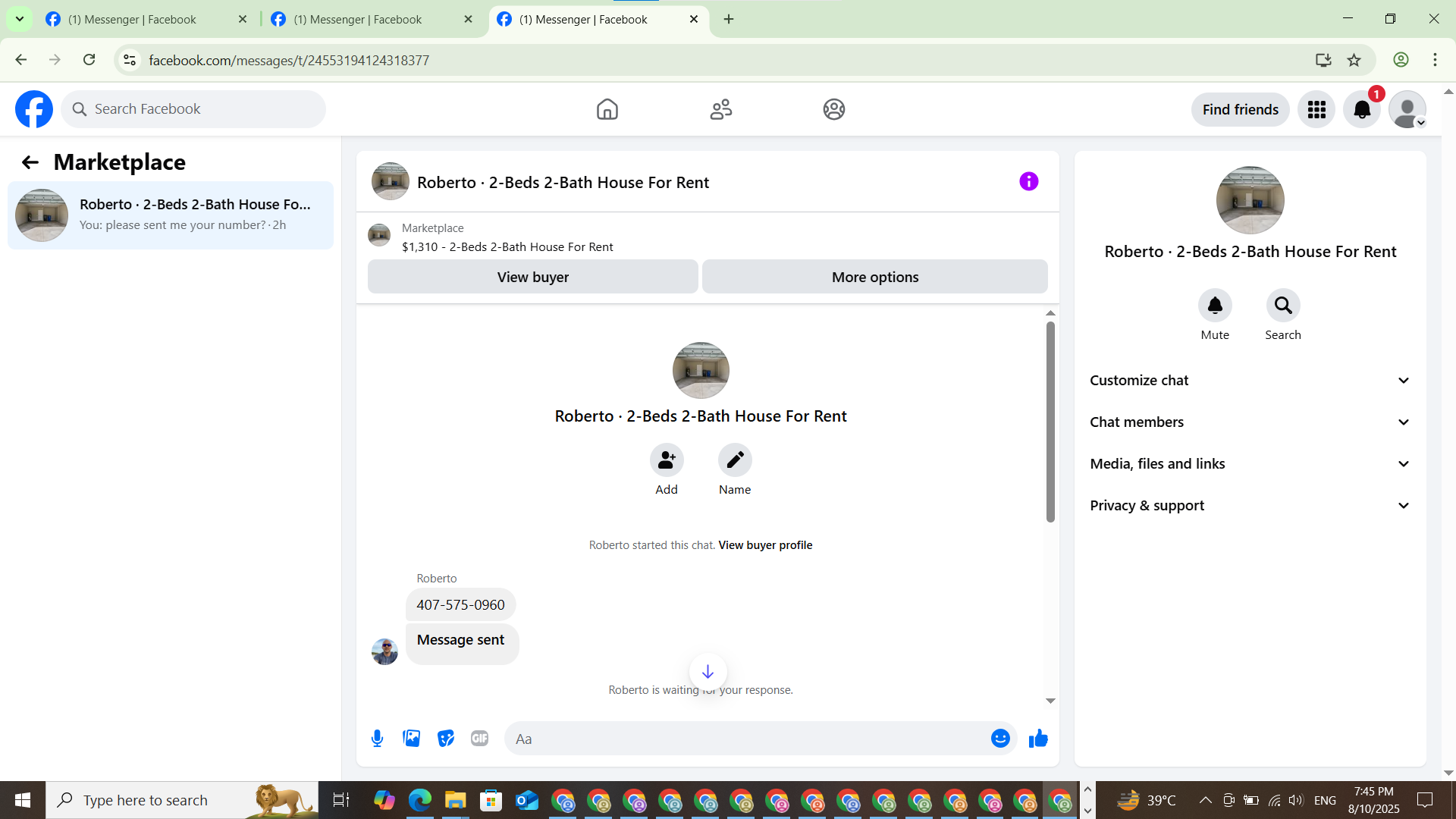Open the emoji picker in message box
The image size is (1456, 819).
1000,738
